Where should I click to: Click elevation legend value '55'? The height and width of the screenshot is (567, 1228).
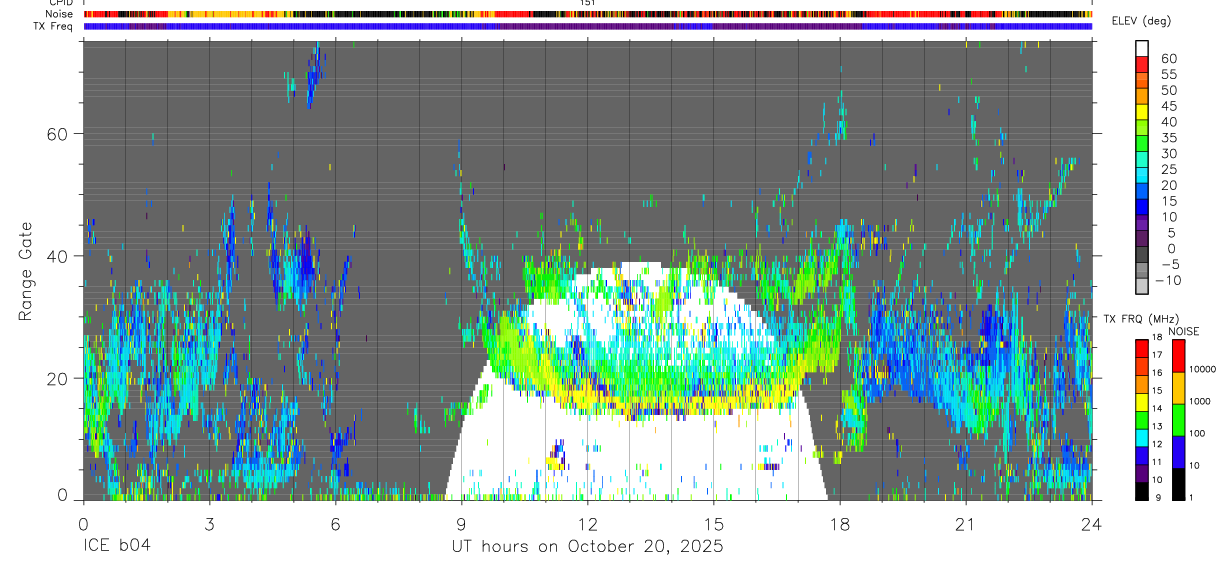click(1168, 74)
